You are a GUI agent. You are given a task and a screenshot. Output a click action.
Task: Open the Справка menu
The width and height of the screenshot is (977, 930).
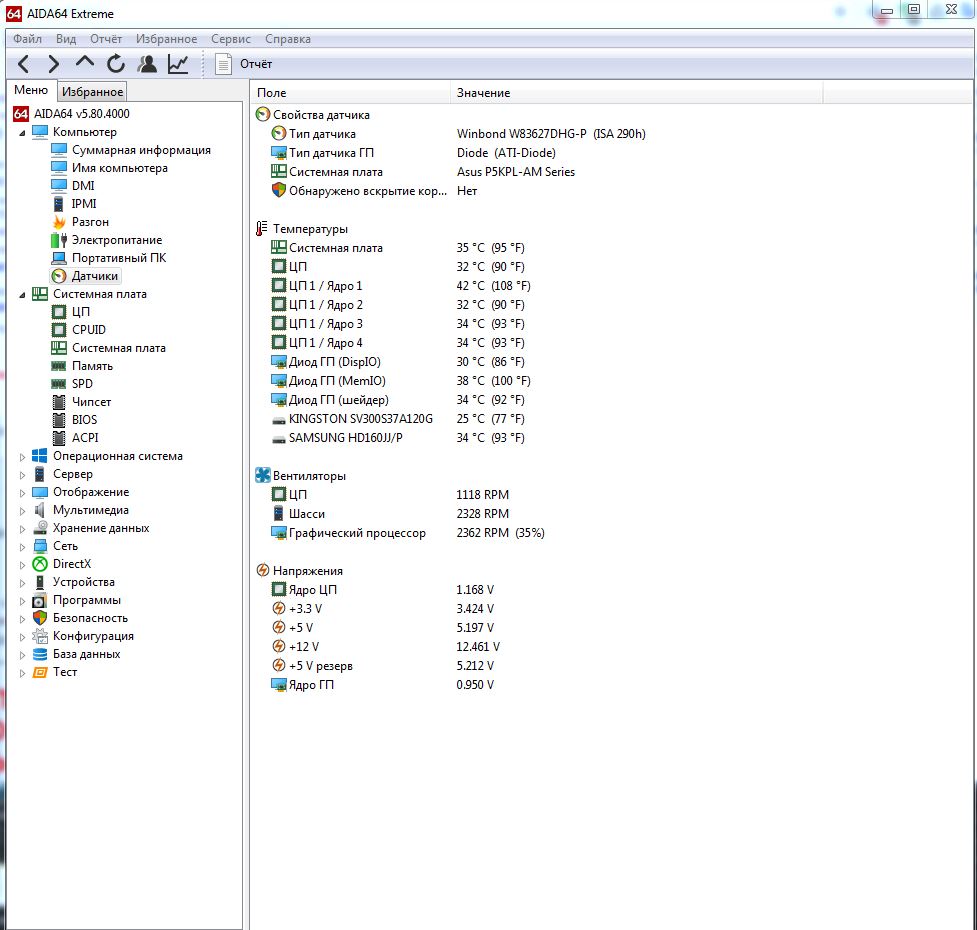[x=287, y=39]
